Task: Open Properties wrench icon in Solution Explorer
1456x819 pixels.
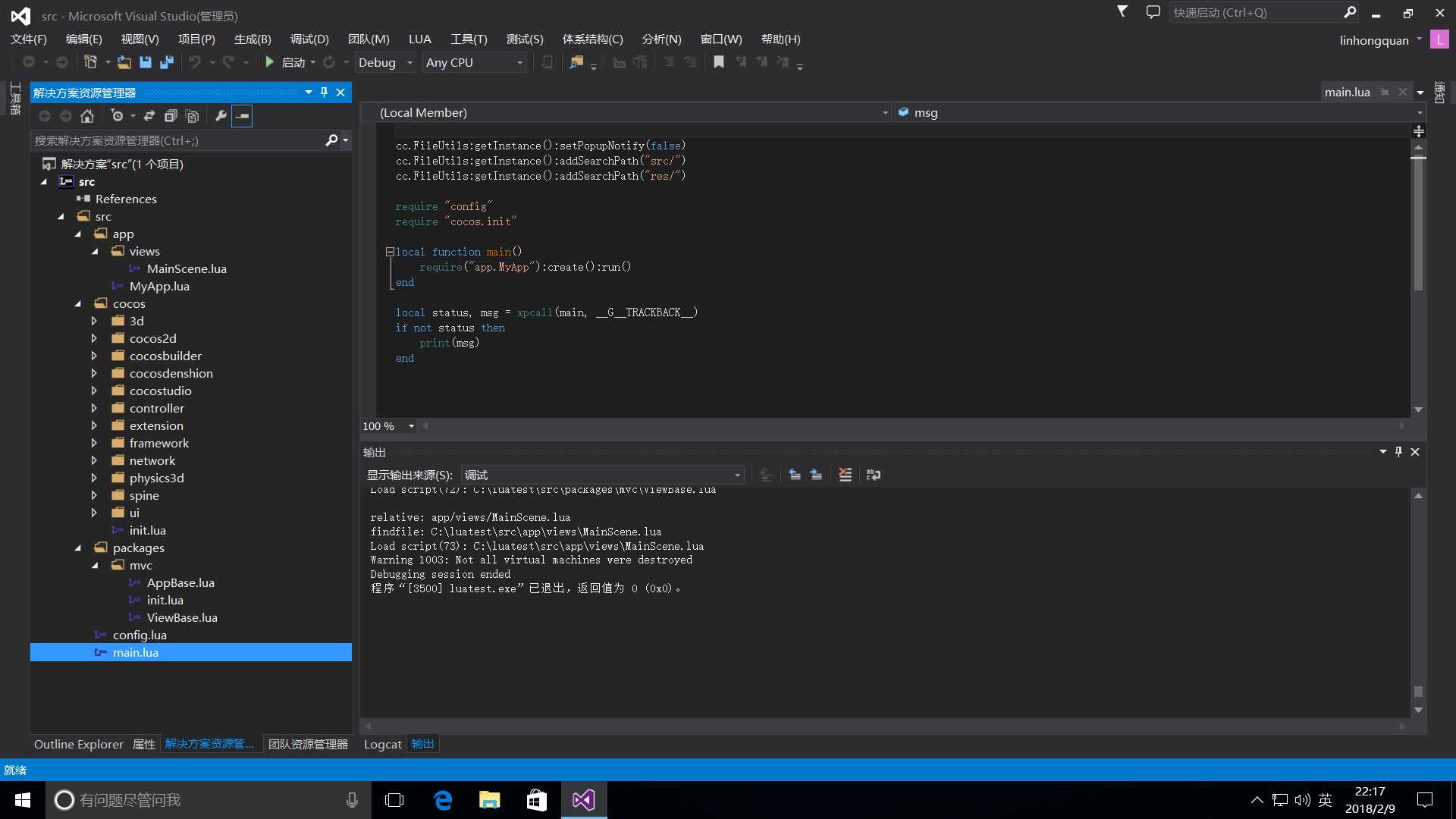Action: [221, 116]
